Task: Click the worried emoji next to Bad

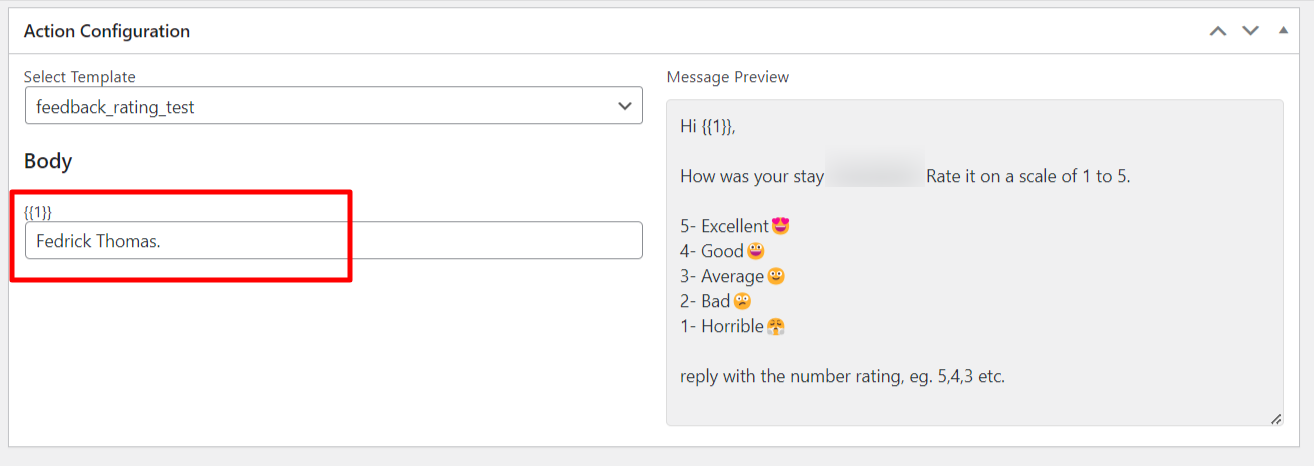Action: tap(742, 301)
